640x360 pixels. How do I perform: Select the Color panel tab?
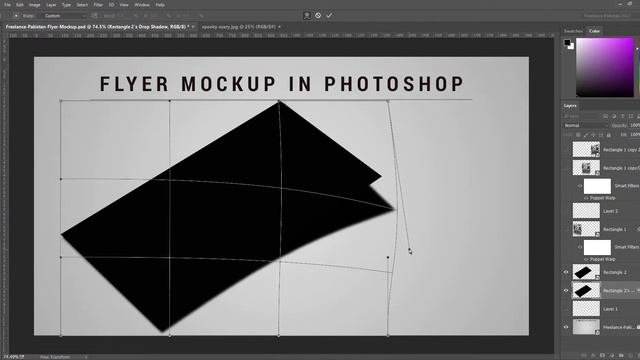coord(594,31)
